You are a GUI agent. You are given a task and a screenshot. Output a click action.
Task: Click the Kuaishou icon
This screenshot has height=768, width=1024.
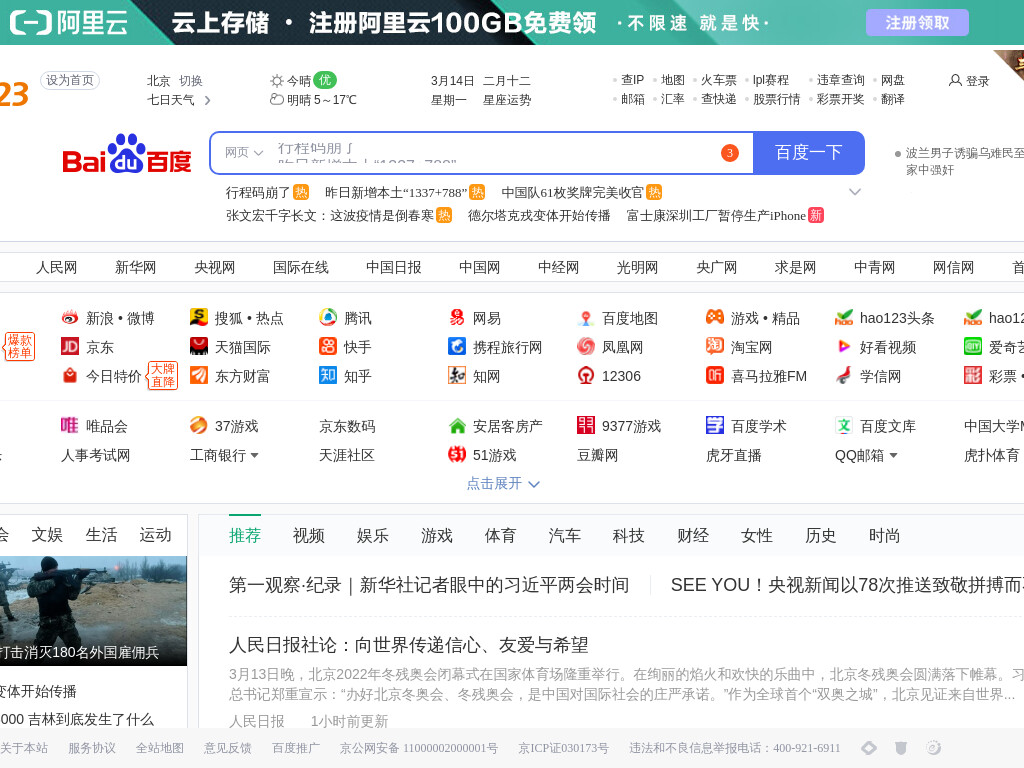[x=328, y=346]
